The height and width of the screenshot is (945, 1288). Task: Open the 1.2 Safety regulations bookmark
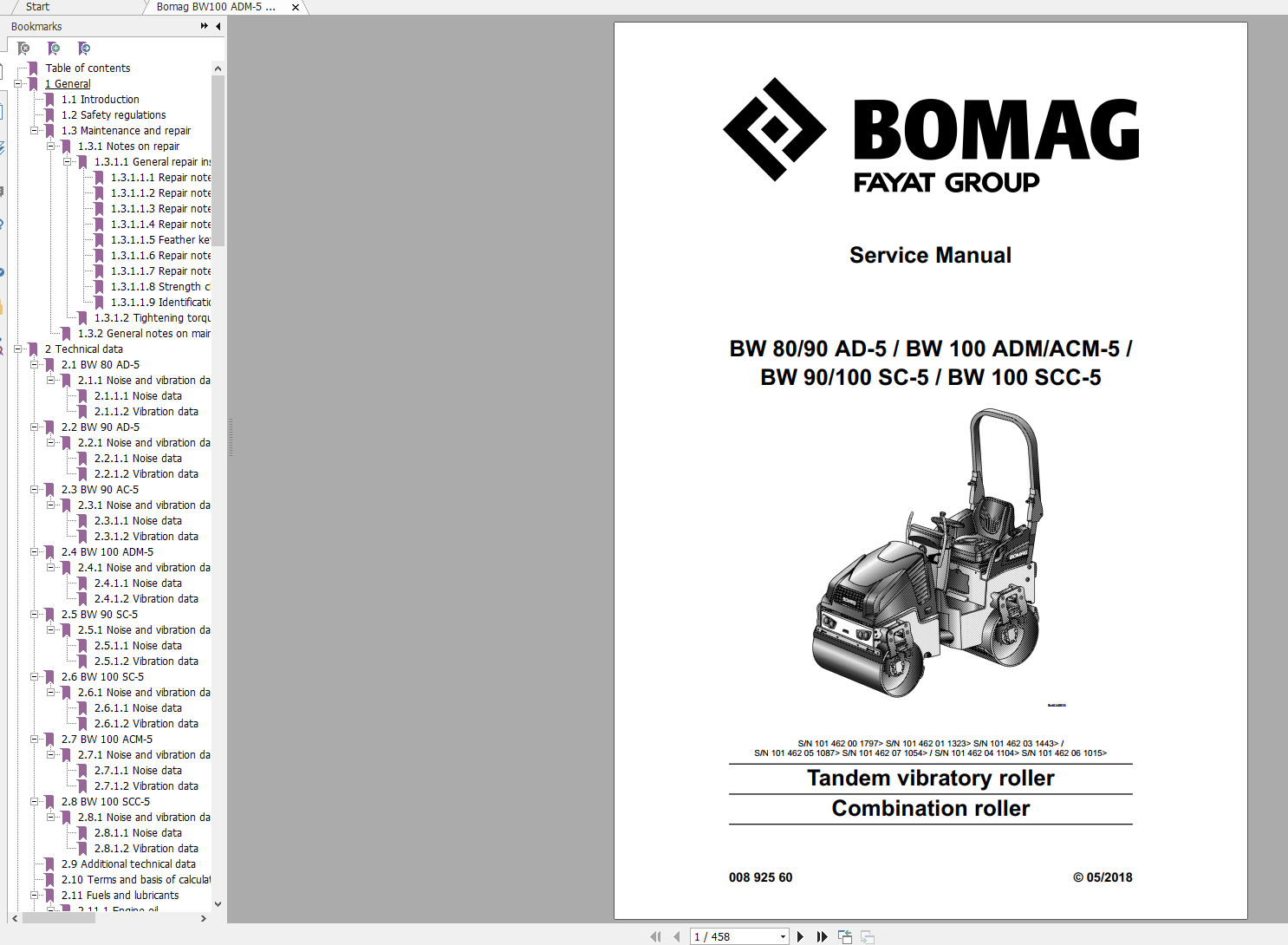coord(114,115)
